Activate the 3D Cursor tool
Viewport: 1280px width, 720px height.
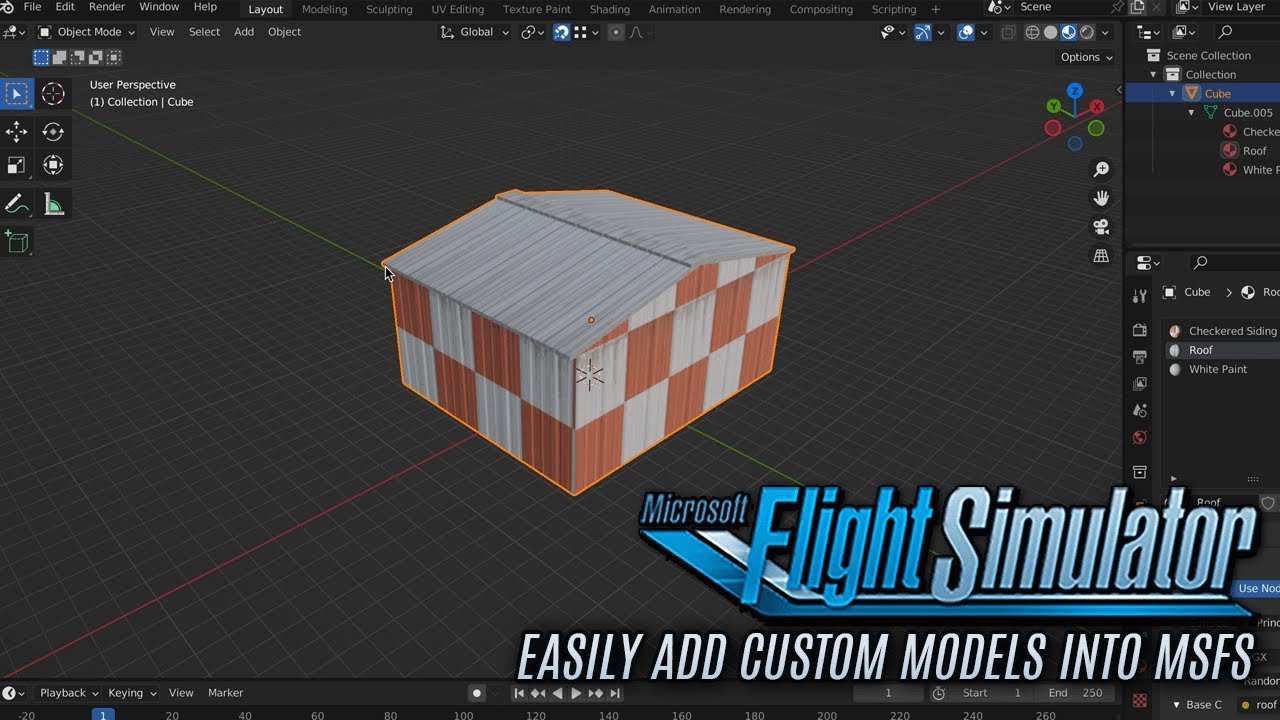click(x=53, y=94)
